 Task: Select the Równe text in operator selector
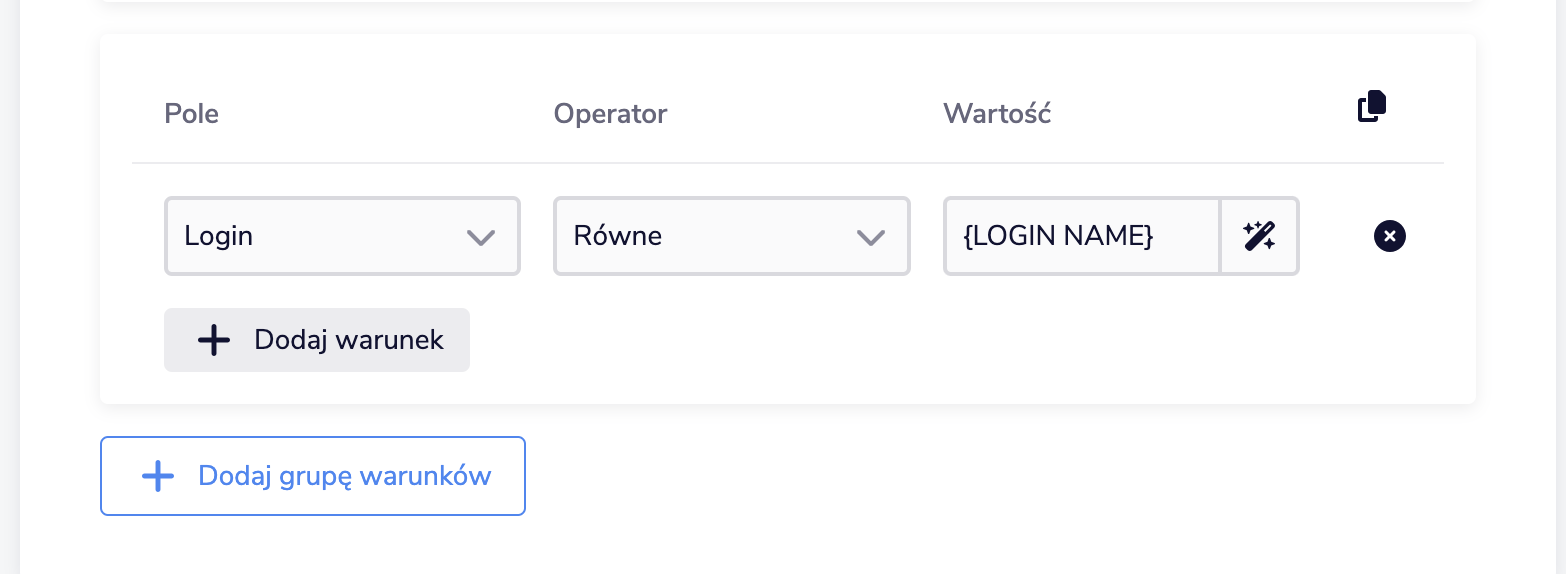click(x=618, y=237)
